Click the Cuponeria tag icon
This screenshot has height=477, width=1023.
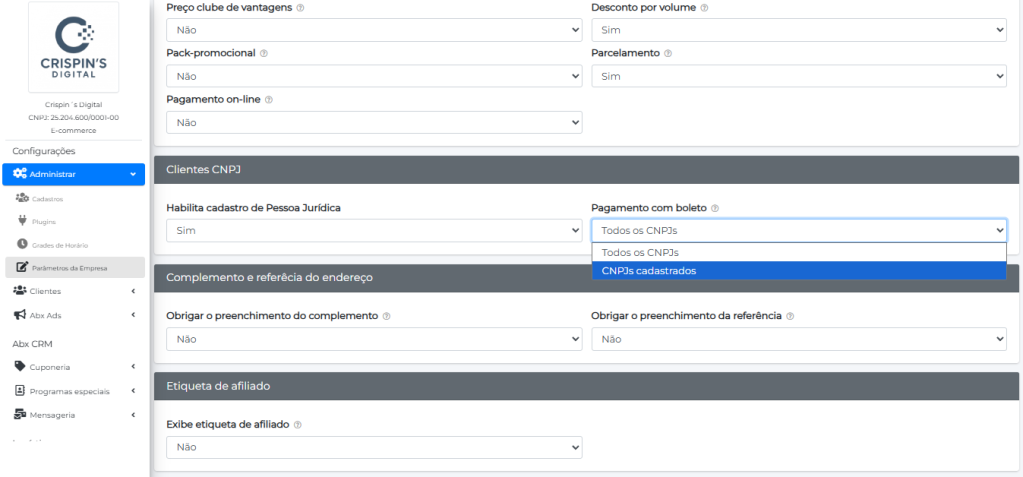pyautogui.click(x=20, y=366)
